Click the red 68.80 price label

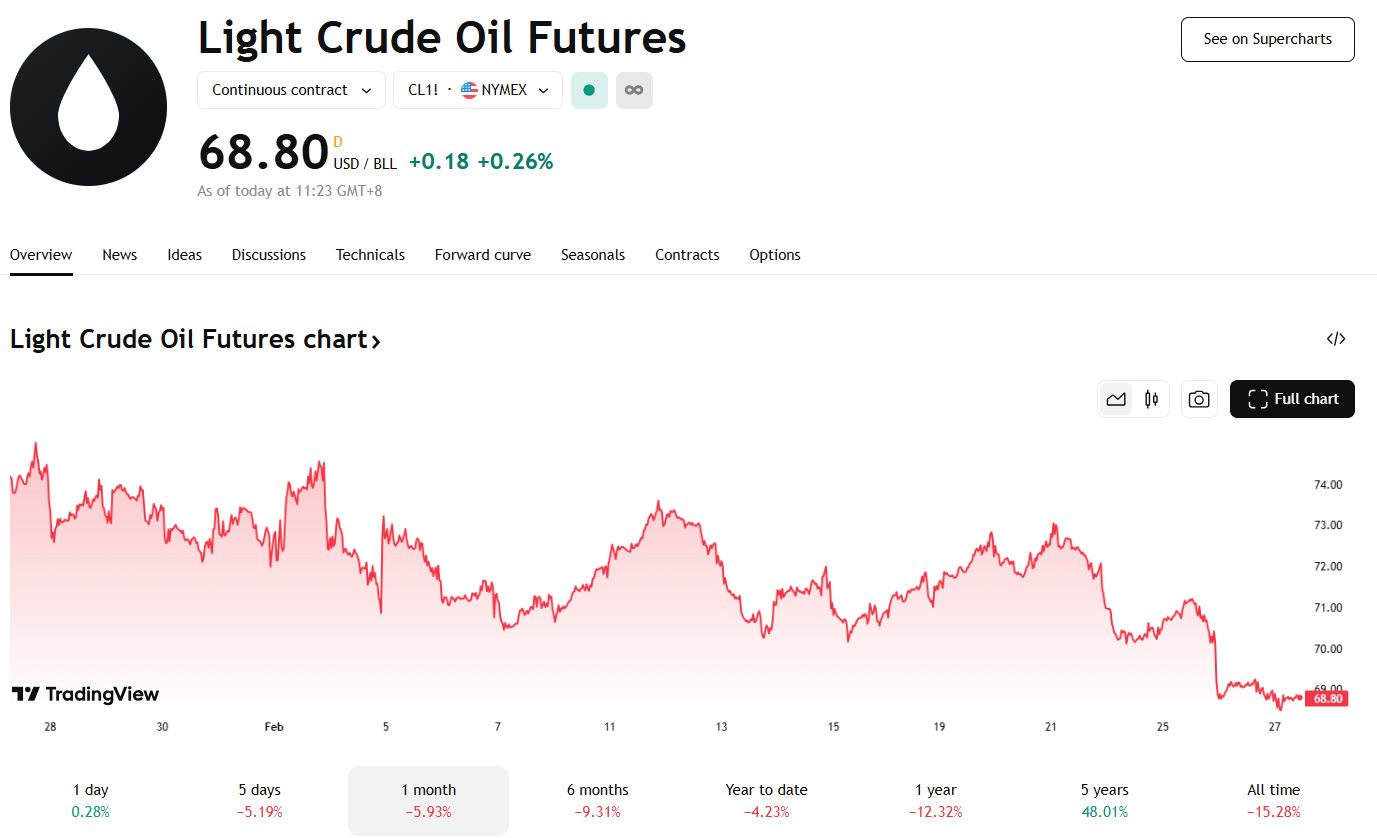[x=1326, y=699]
